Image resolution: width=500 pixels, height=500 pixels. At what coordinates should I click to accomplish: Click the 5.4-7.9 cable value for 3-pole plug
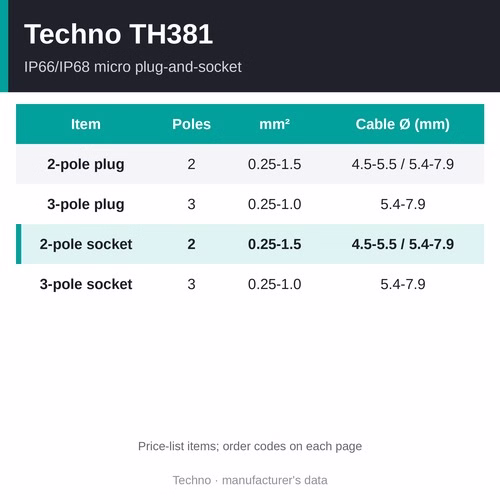(403, 204)
